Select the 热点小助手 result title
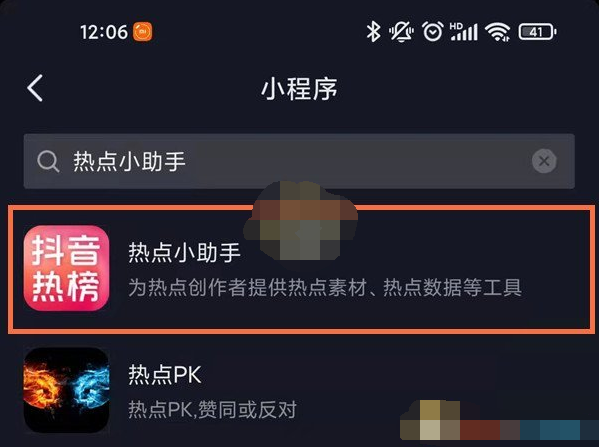The image size is (599, 447). (x=184, y=252)
